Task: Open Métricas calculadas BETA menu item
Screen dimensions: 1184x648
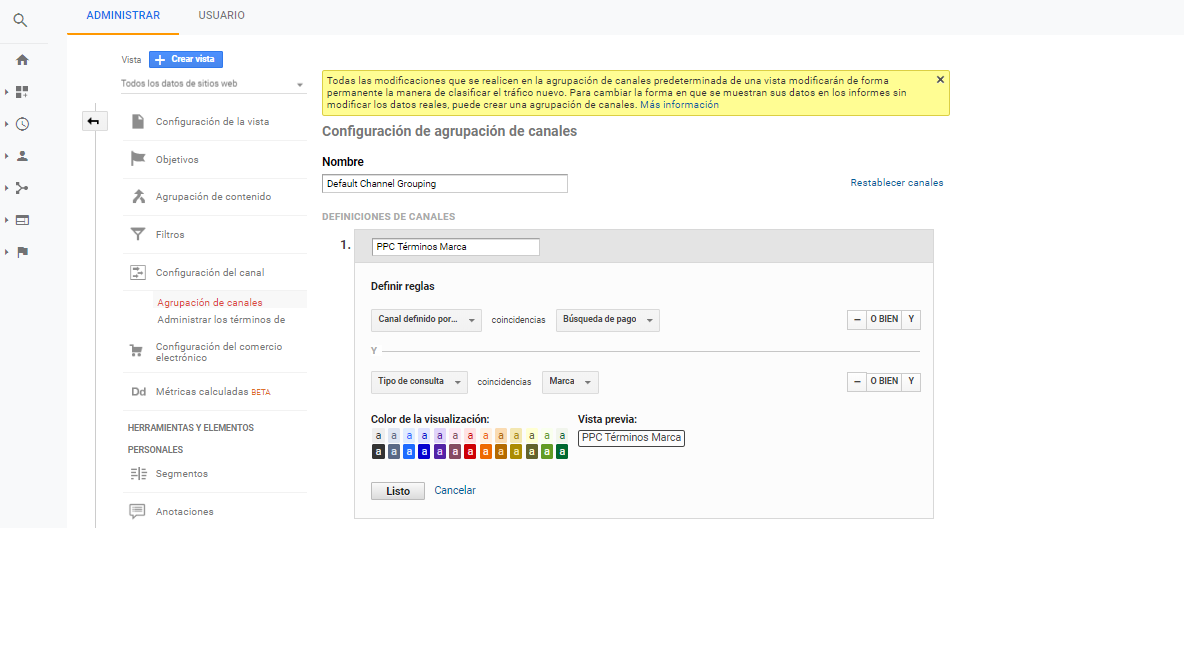Action: coord(213,391)
